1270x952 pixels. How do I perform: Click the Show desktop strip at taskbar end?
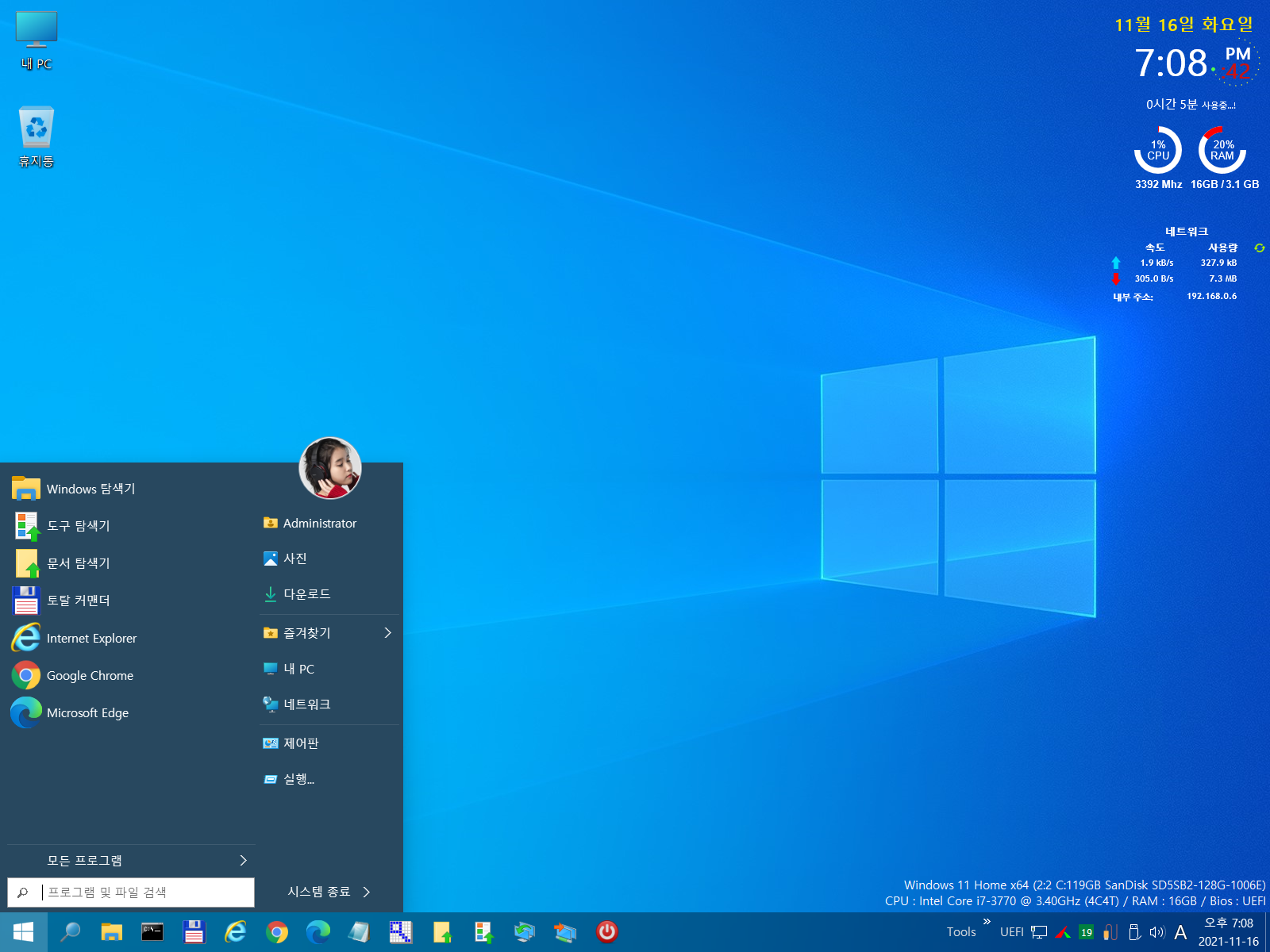click(x=1267, y=932)
